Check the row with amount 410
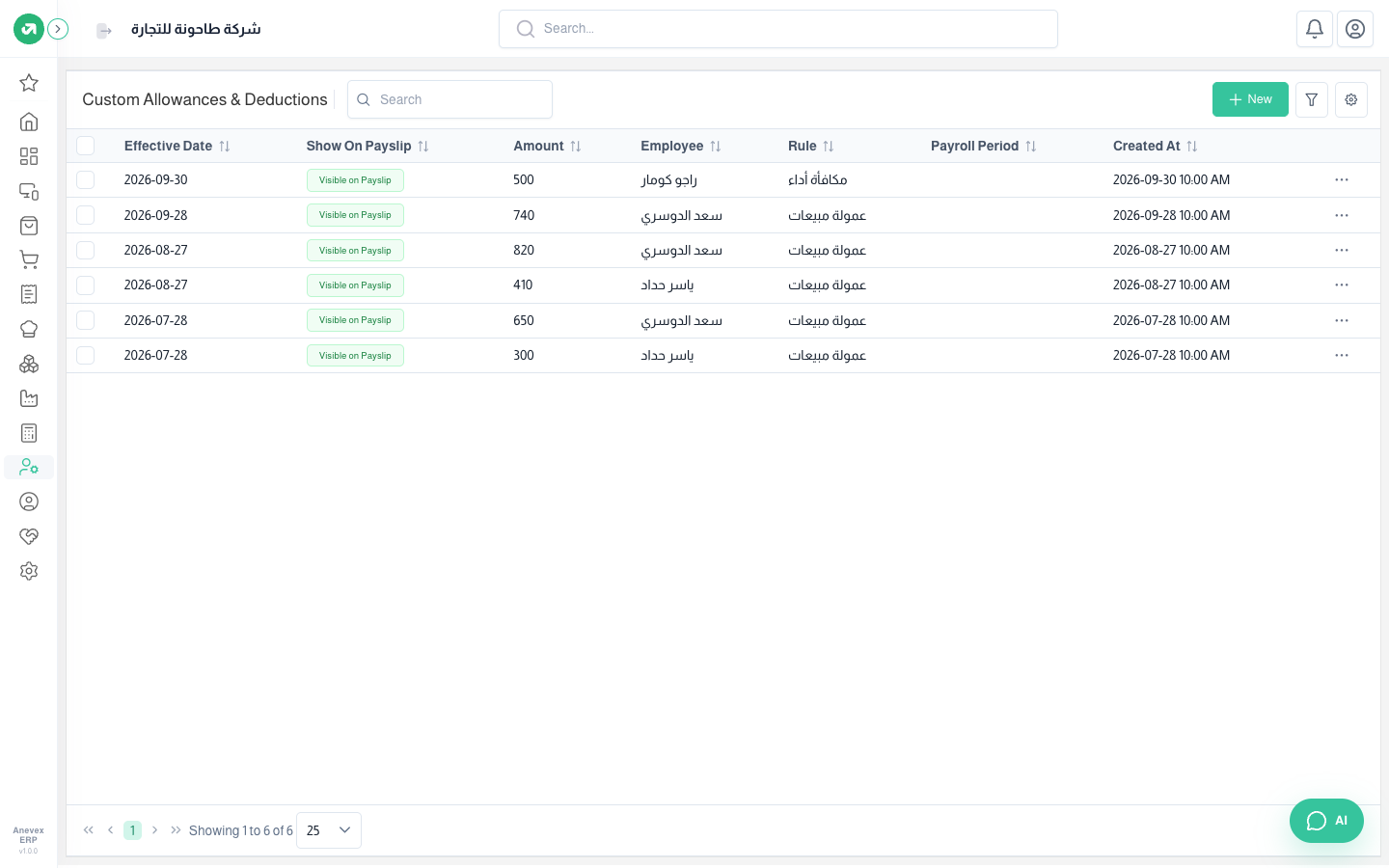1389x868 pixels. coord(86,285)
